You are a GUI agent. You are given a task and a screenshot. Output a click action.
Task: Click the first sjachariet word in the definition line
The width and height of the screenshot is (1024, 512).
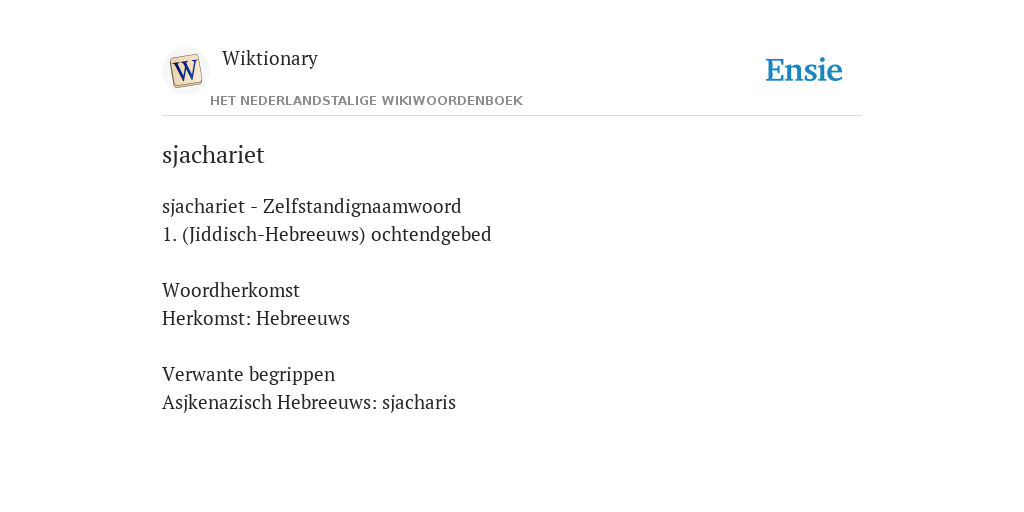[203, 207]
